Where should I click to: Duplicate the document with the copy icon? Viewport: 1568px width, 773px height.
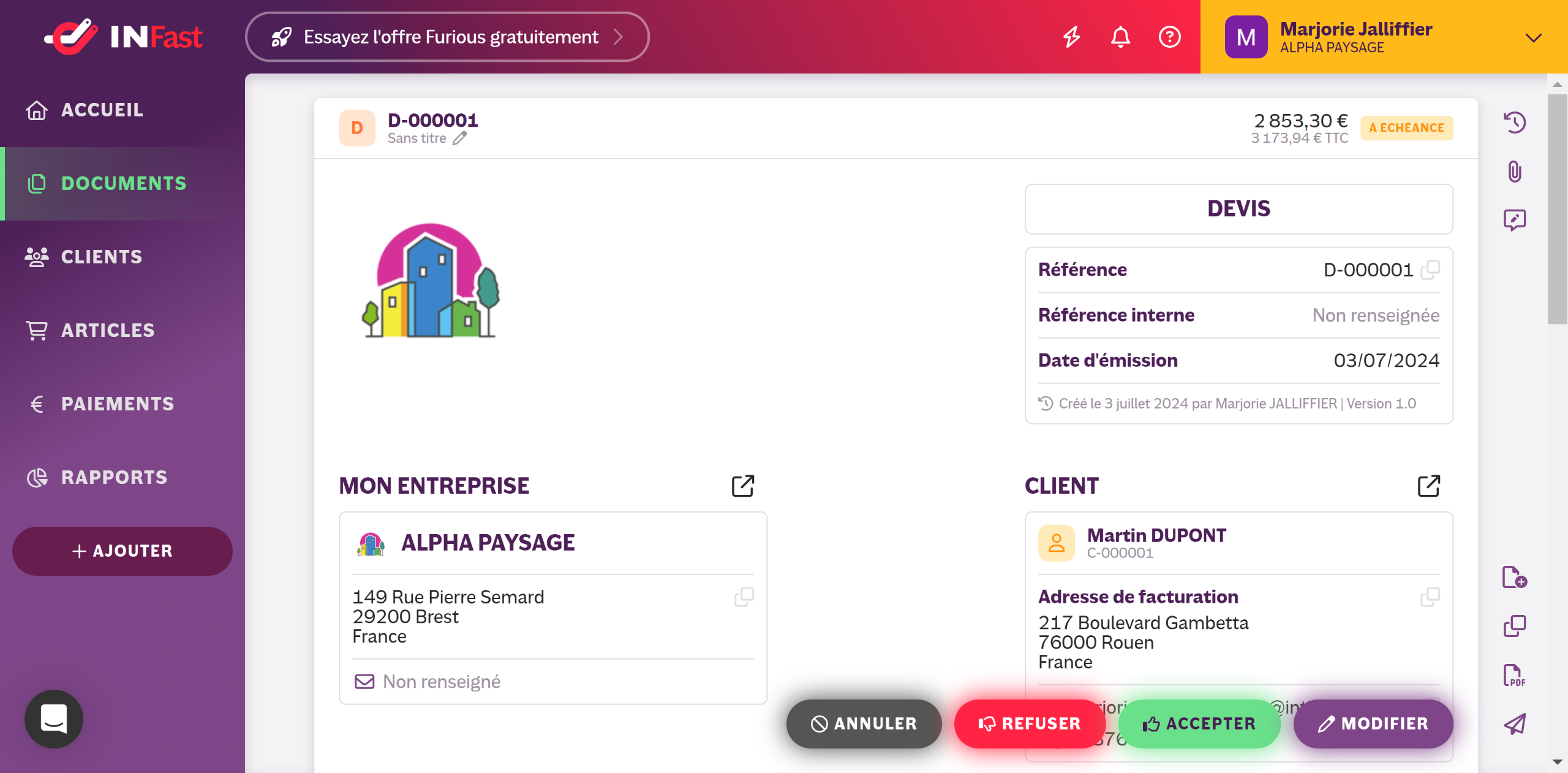click(1514, 626)
